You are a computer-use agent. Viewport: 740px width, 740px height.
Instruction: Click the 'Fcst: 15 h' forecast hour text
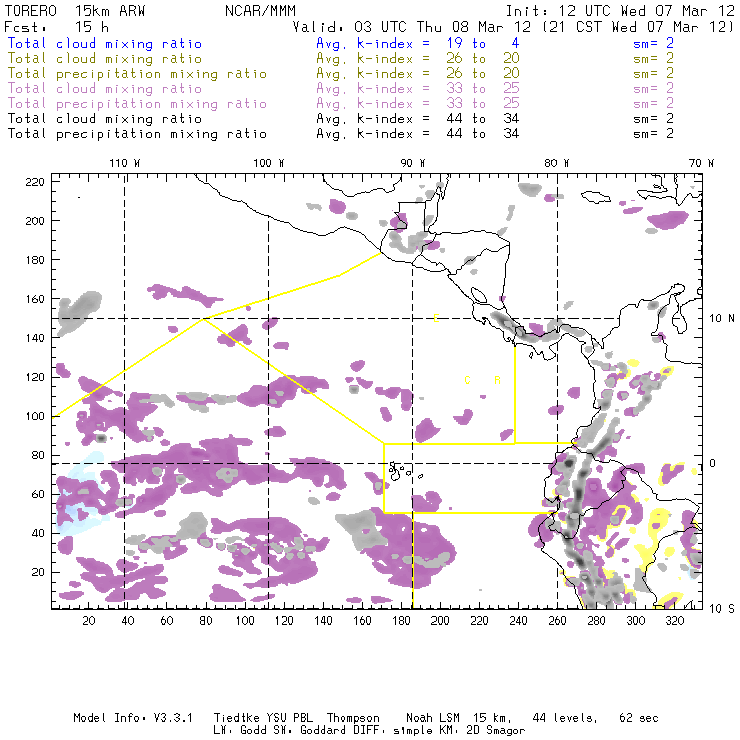57,27
